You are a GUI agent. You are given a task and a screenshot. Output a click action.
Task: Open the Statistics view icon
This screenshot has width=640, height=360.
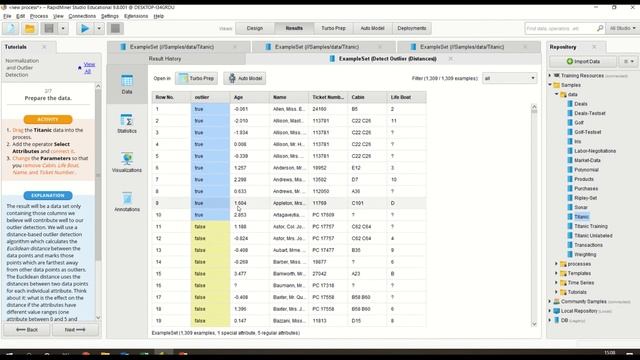(x=127, y=123)
